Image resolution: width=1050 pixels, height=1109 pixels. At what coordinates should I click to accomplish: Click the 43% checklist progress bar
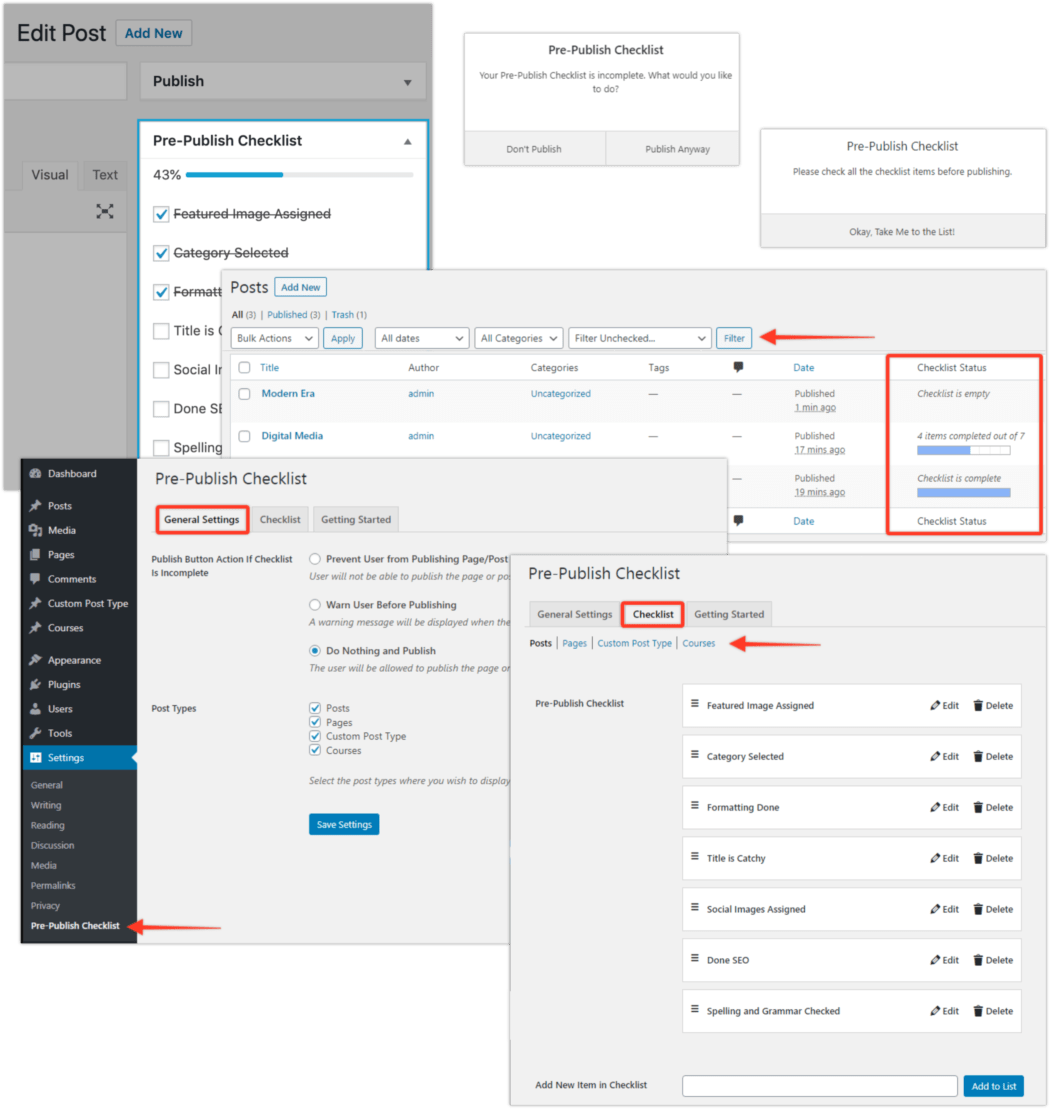[300, 175]
